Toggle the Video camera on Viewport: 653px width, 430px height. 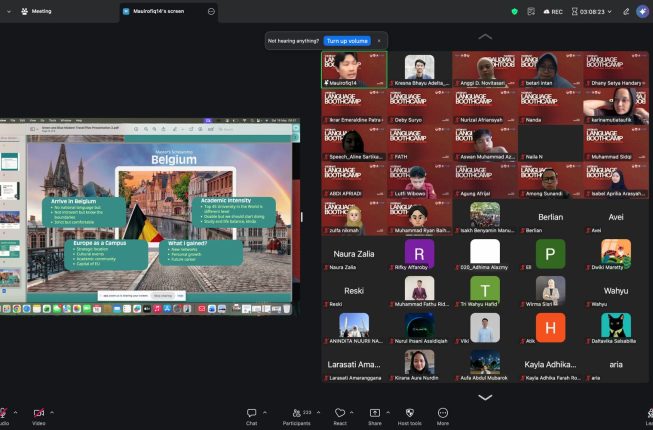tap(39, 416)
